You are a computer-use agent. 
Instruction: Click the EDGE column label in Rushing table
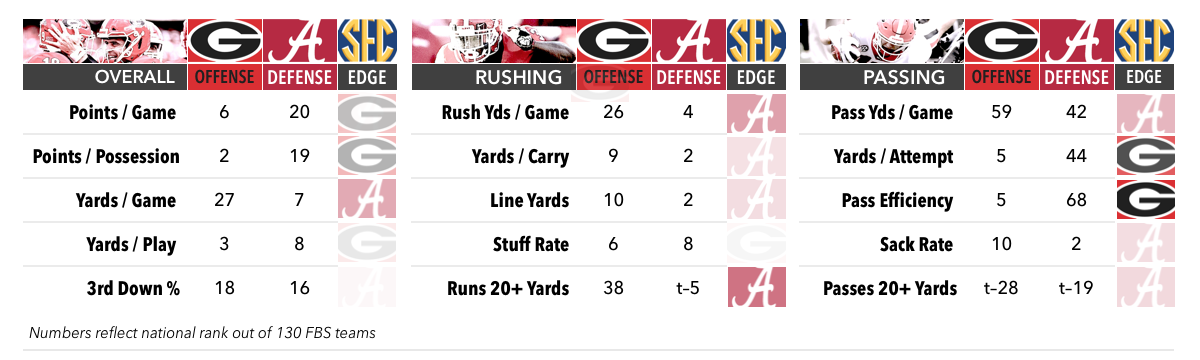pos(756,77)
